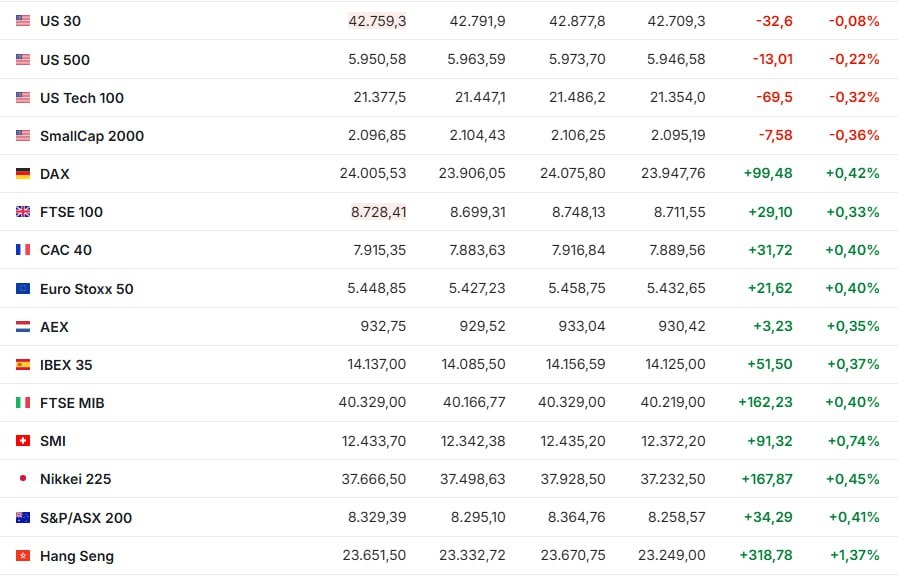Click the Spanish flag icon next to IBEX 35
Screen dimensions: 898x576
pos(23,365)
